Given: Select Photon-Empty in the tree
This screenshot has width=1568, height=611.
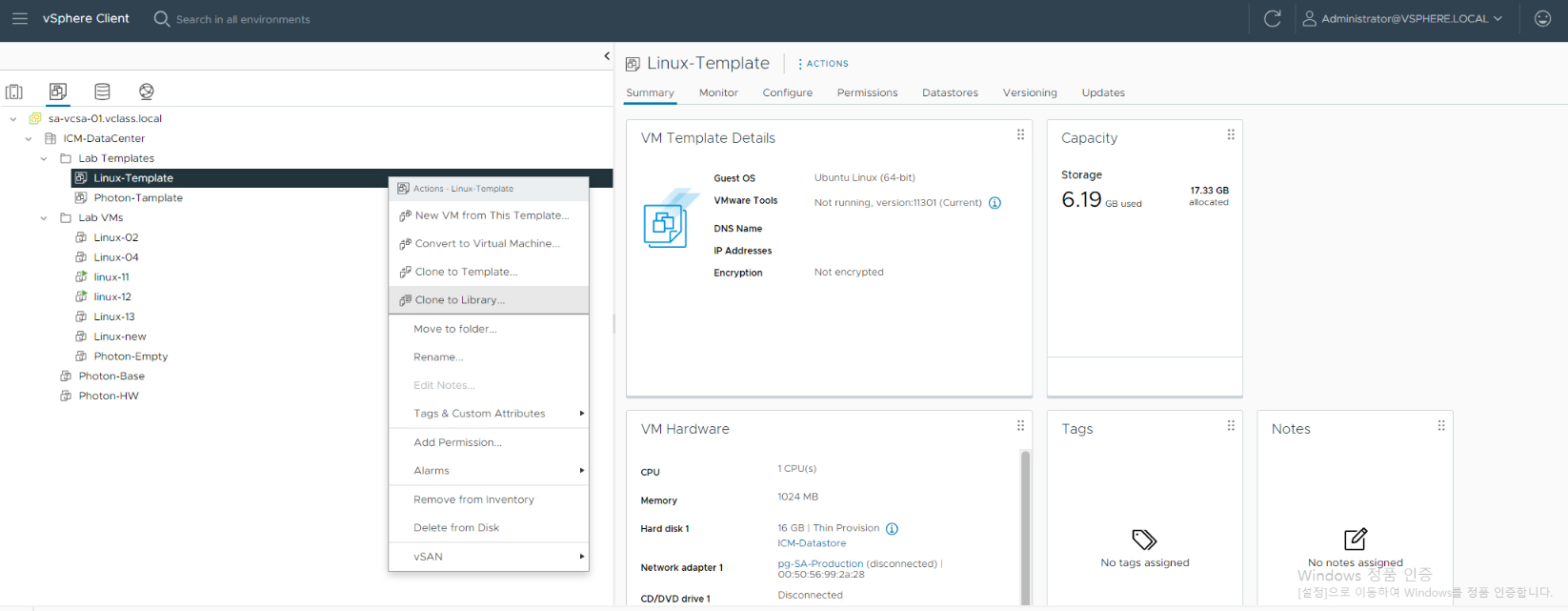Looking at the screenshot, I should (x=131, y=356).
